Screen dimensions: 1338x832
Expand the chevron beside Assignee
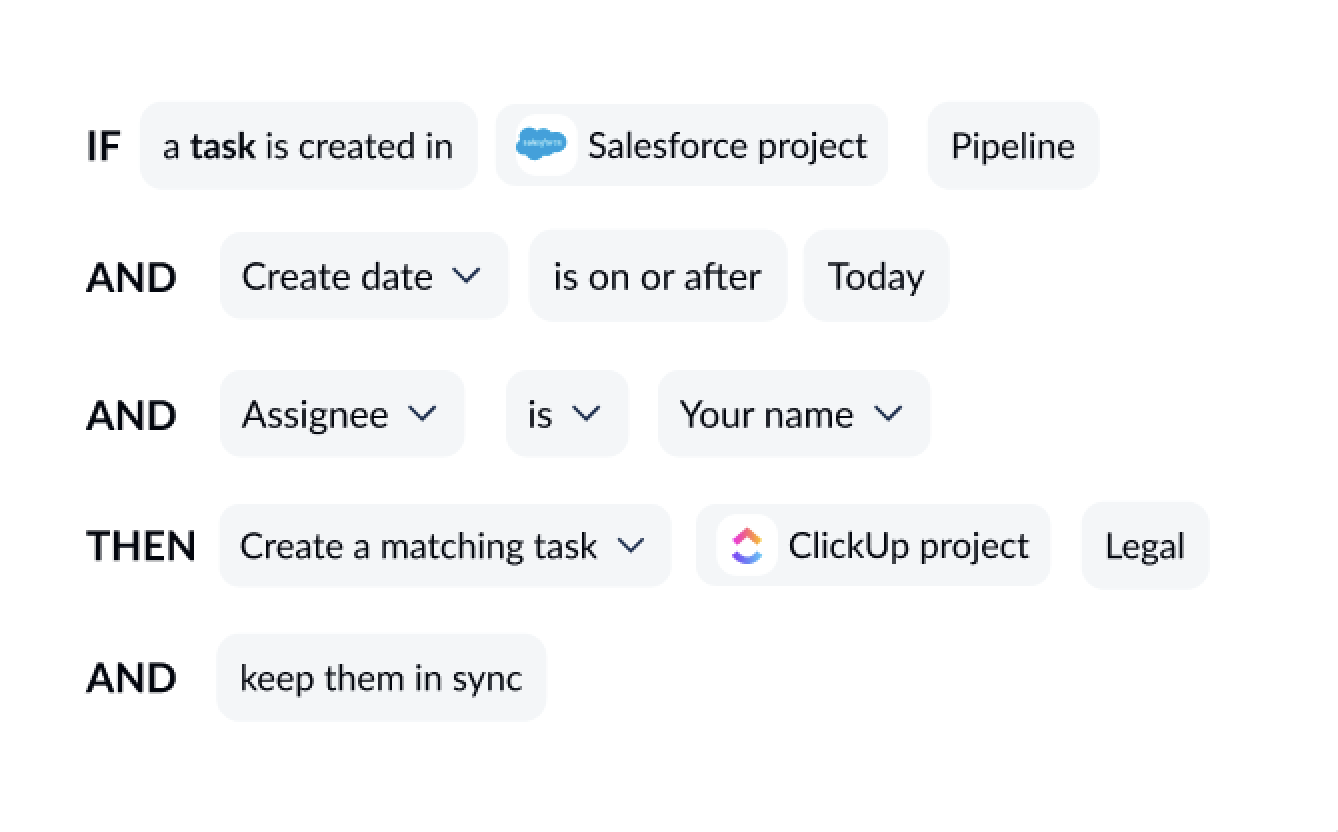424,413
